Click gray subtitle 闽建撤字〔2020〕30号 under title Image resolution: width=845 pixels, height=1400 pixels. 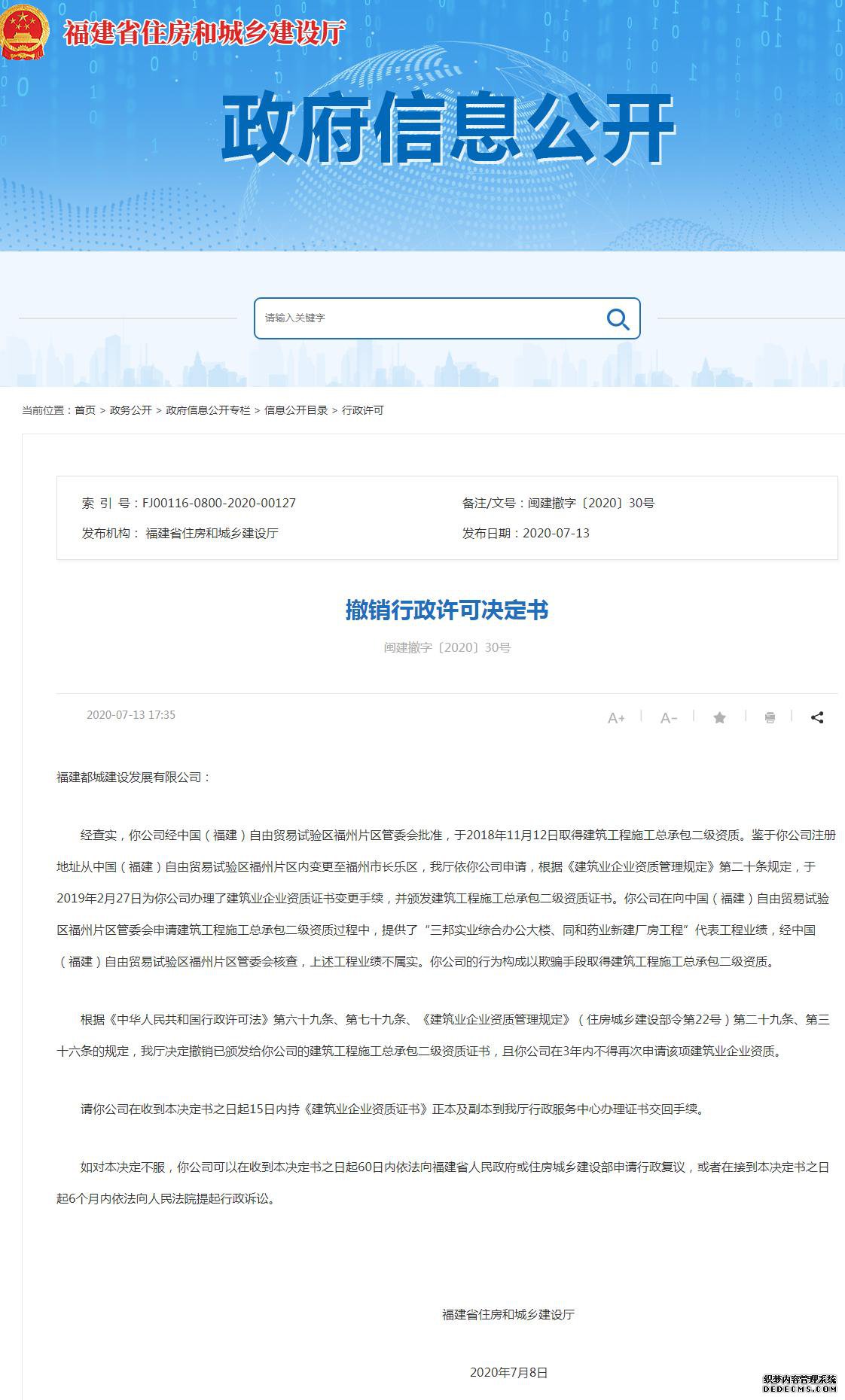tap(447, 647)
